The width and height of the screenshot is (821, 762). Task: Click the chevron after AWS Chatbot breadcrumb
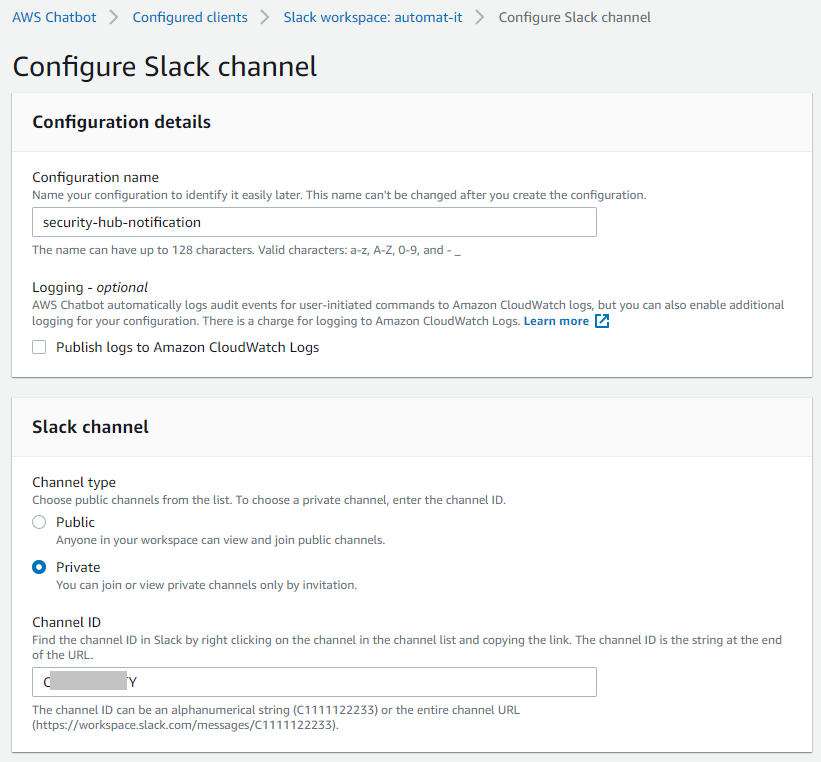click(114, 17)
